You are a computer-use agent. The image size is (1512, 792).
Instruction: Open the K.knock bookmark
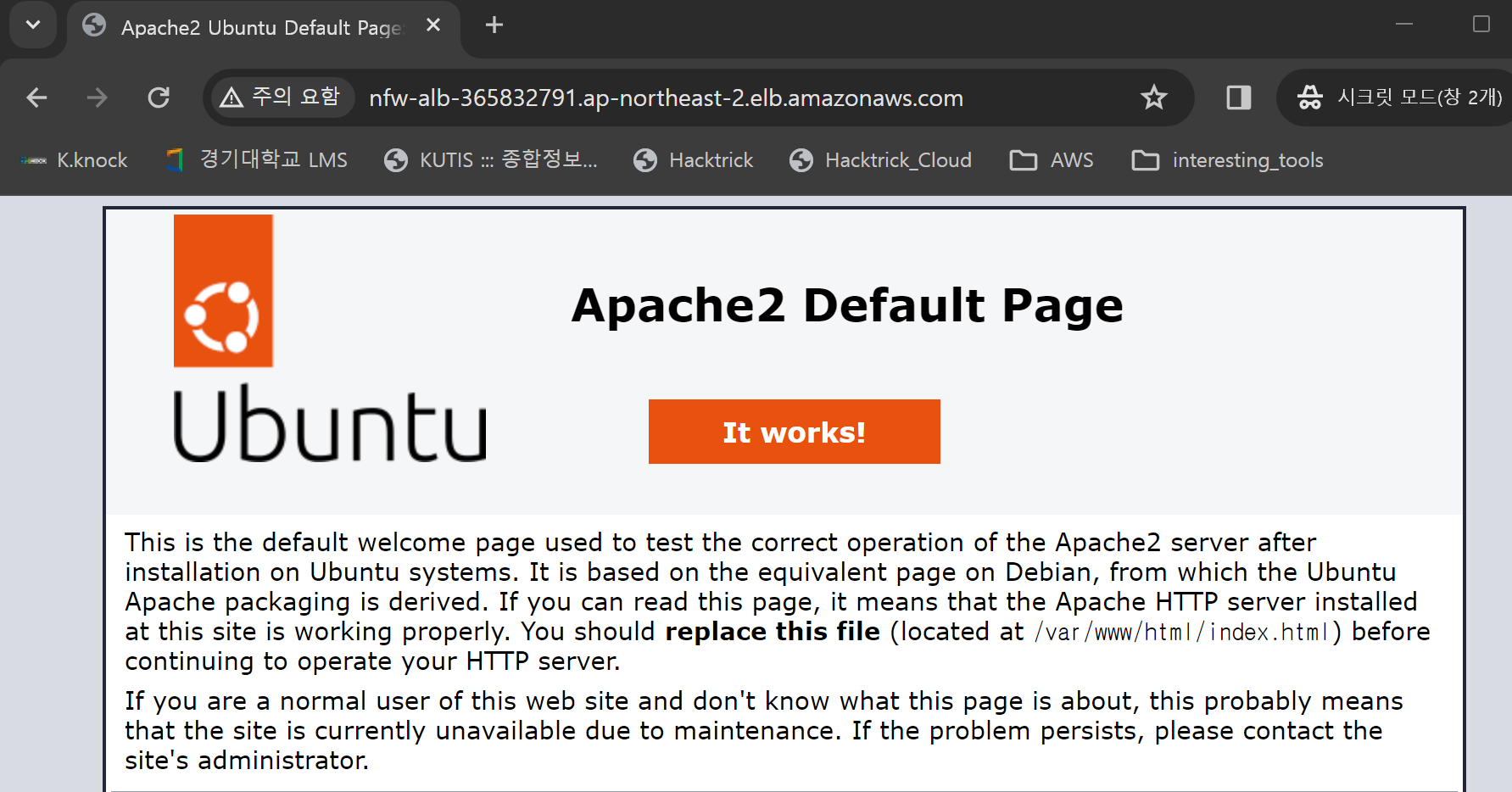(x=74, y=160)
